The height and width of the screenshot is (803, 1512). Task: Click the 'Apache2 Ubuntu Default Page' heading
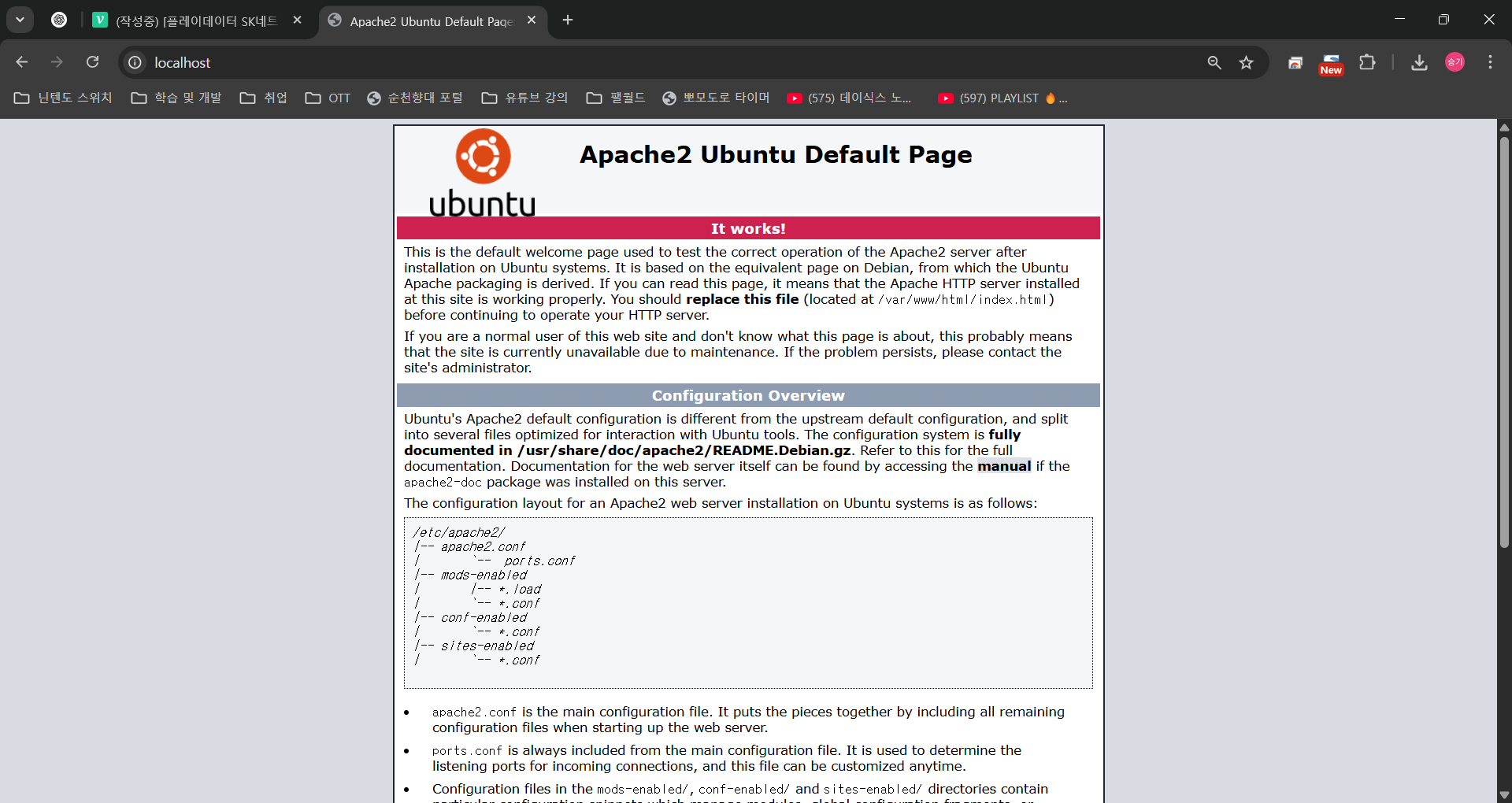776,154
